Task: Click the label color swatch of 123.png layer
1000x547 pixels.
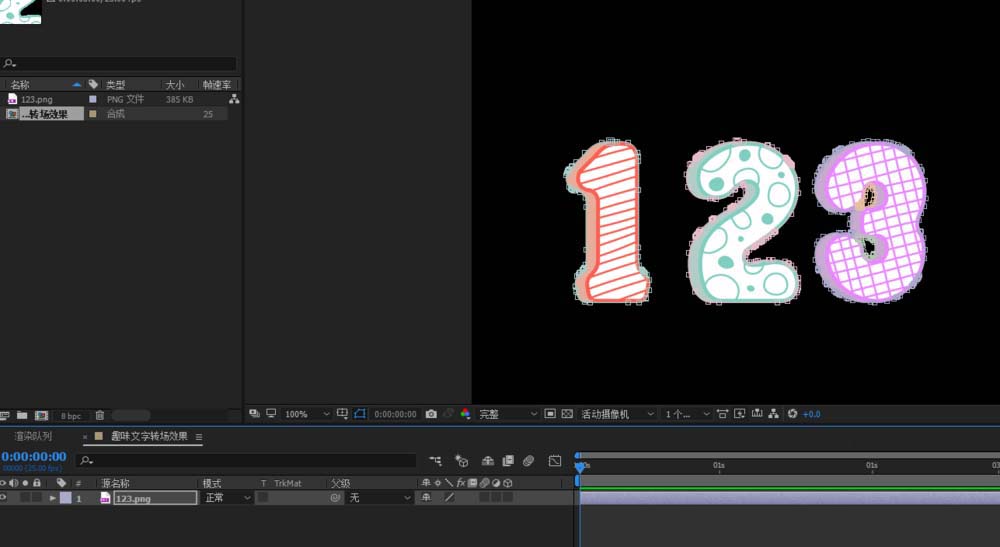Action: 65,498
